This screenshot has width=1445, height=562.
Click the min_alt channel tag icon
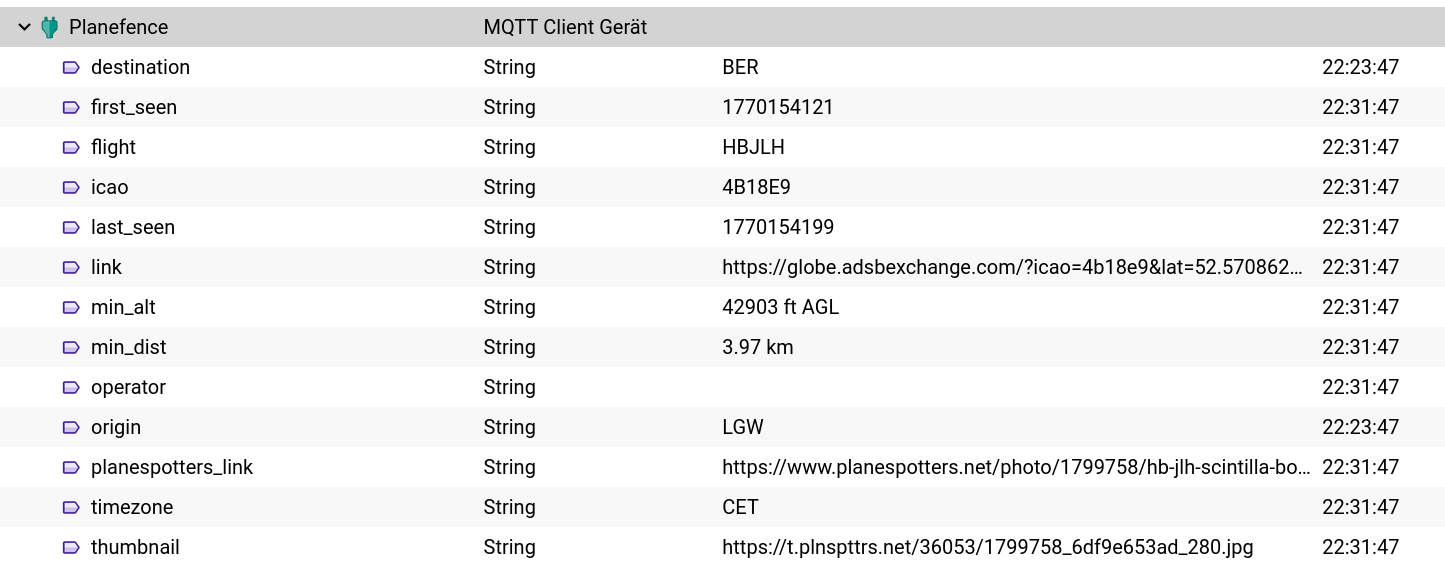71,307
